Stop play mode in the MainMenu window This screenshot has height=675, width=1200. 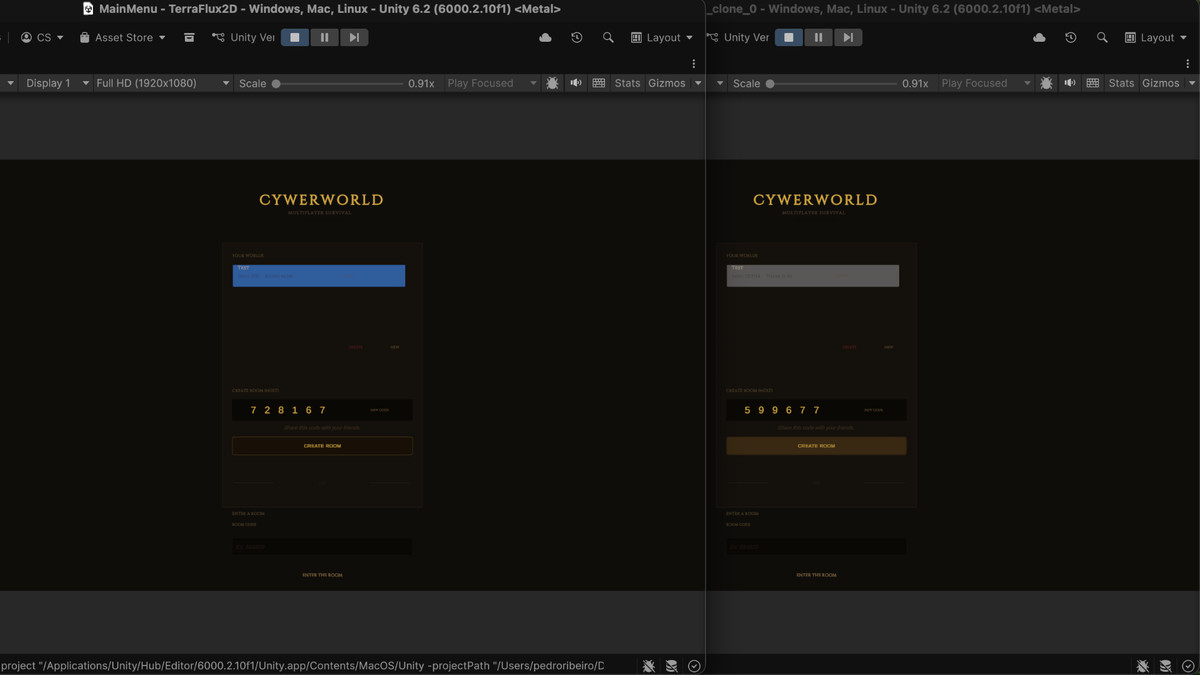(x=294, y=37)
